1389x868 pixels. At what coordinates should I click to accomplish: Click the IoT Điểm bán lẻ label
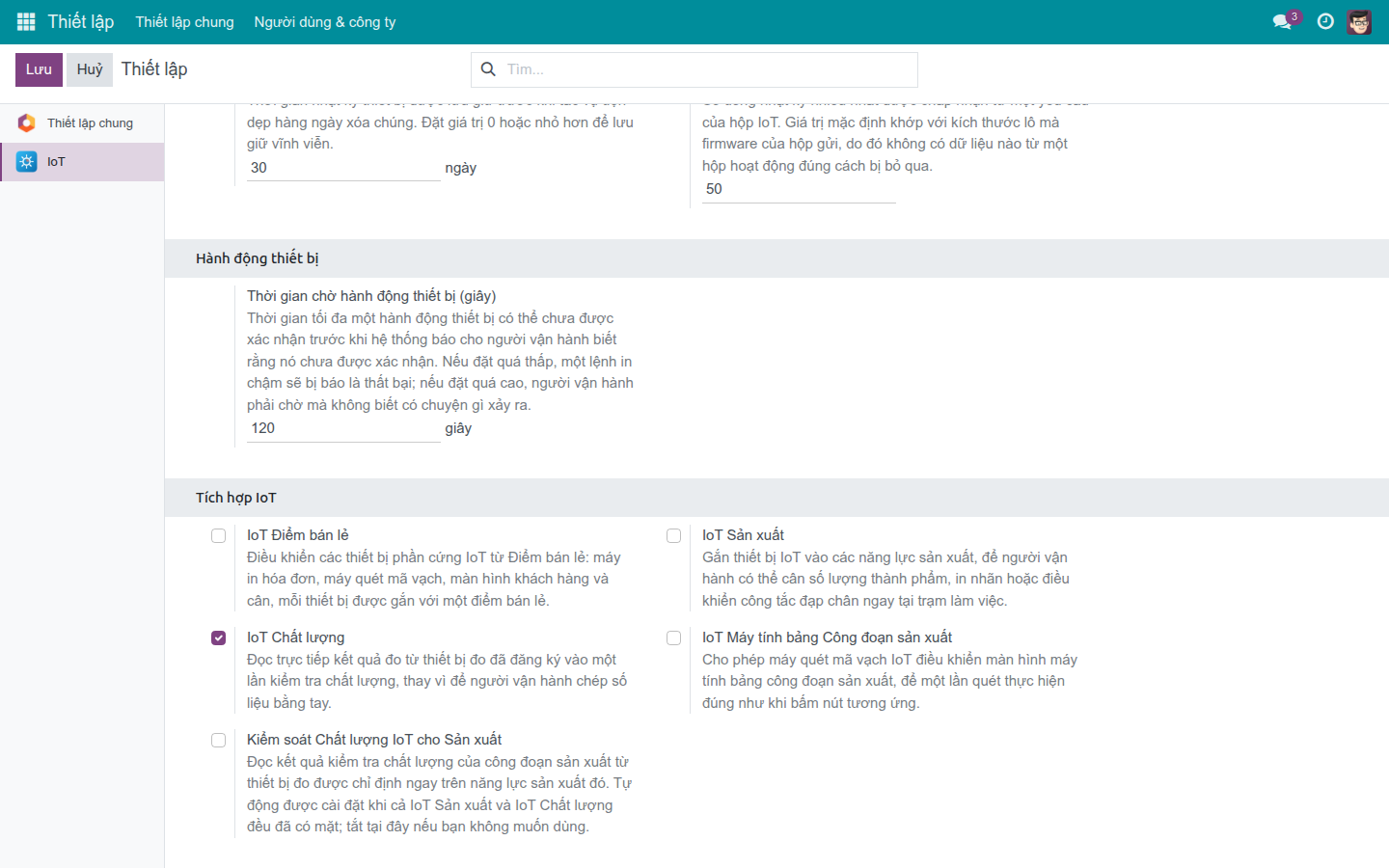297,535
